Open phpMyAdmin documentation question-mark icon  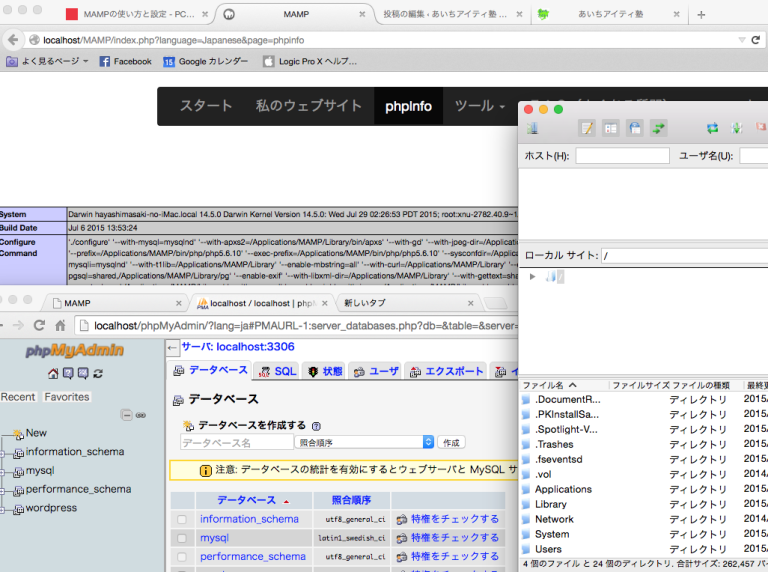68,374
